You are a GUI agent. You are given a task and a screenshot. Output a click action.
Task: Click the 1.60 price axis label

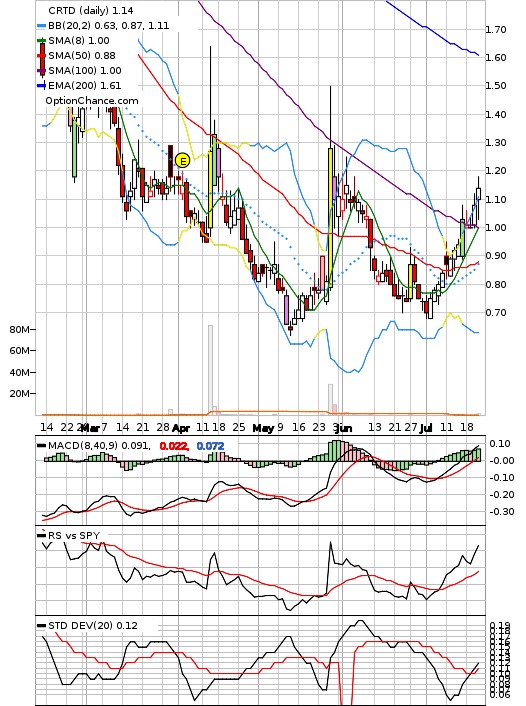(x=496, y=58)
